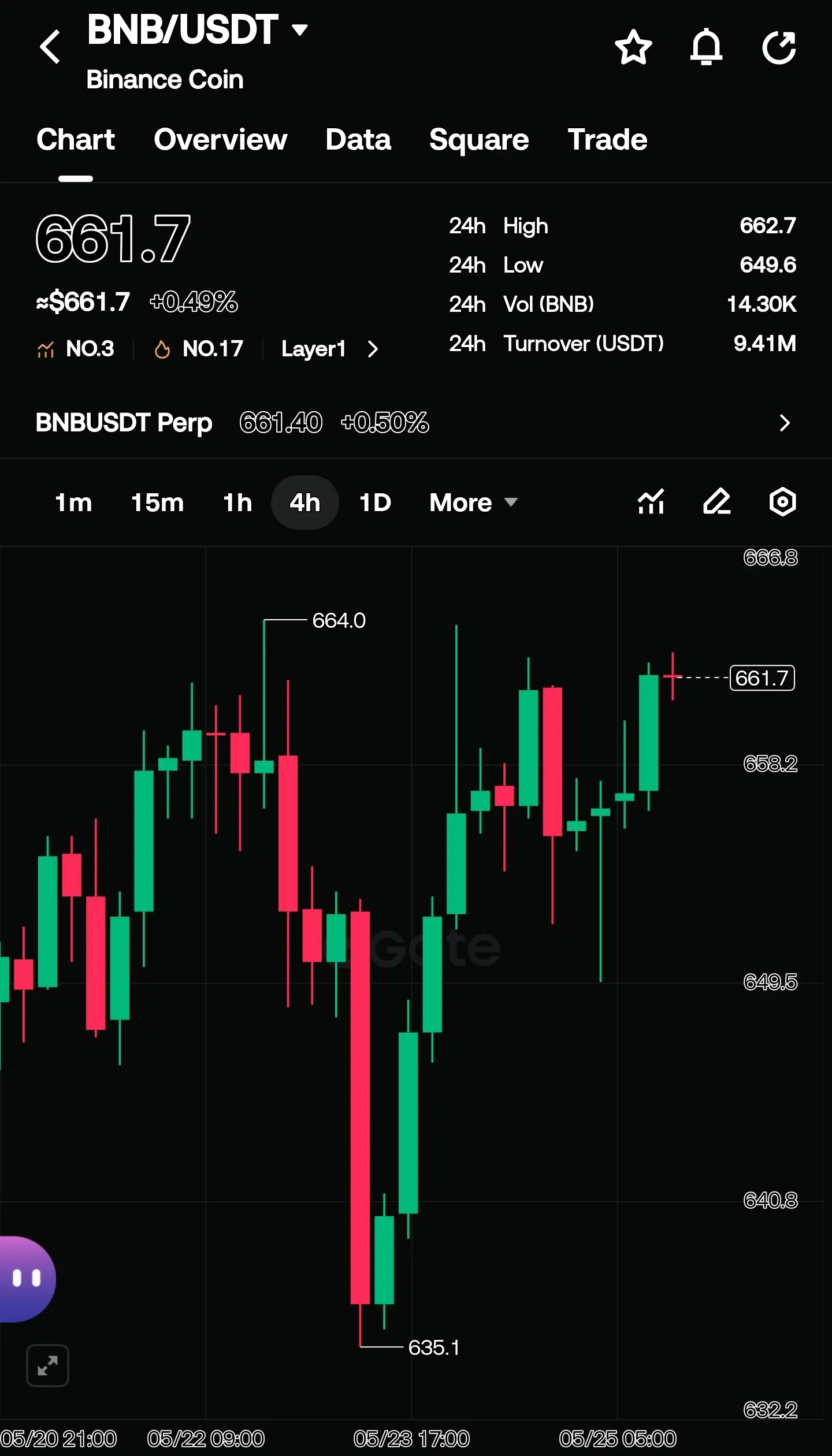The width and height of the screenshot is (832, 1456).
Task: Tap the 640.8 price axis label
Action: [x=770, y=1201]
